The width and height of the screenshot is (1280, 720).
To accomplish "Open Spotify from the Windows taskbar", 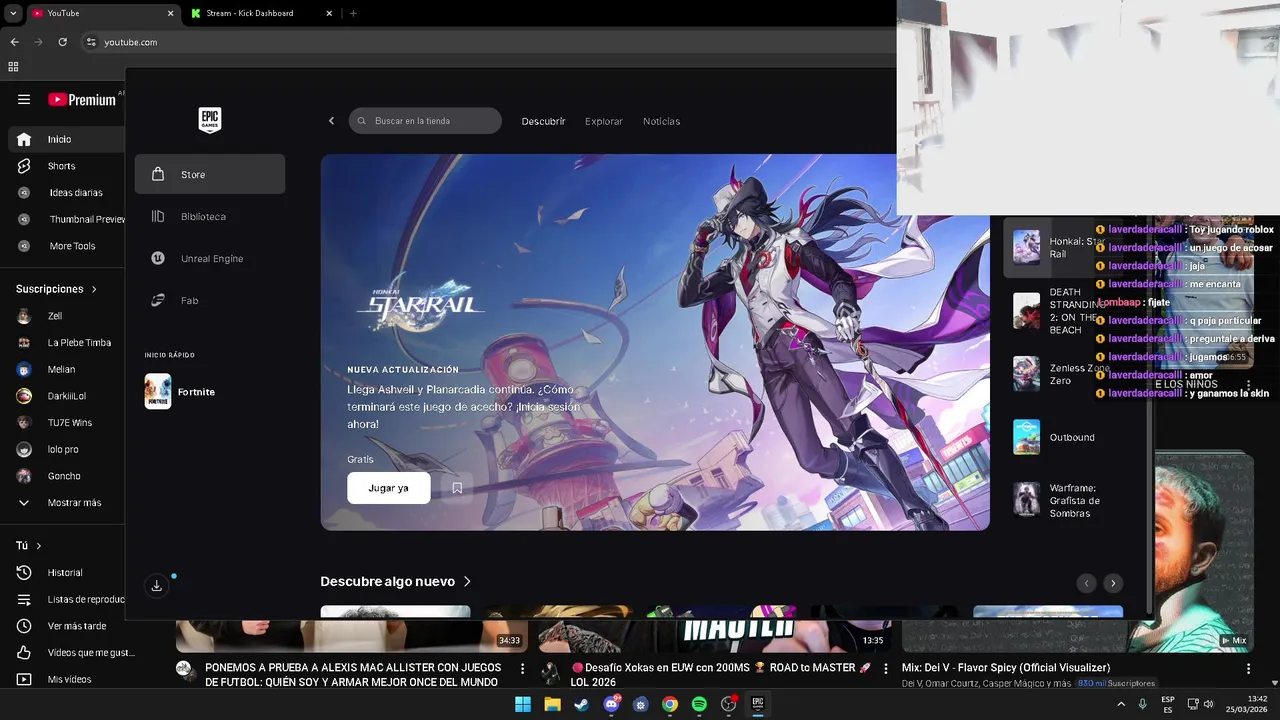I will click(699, 704).
